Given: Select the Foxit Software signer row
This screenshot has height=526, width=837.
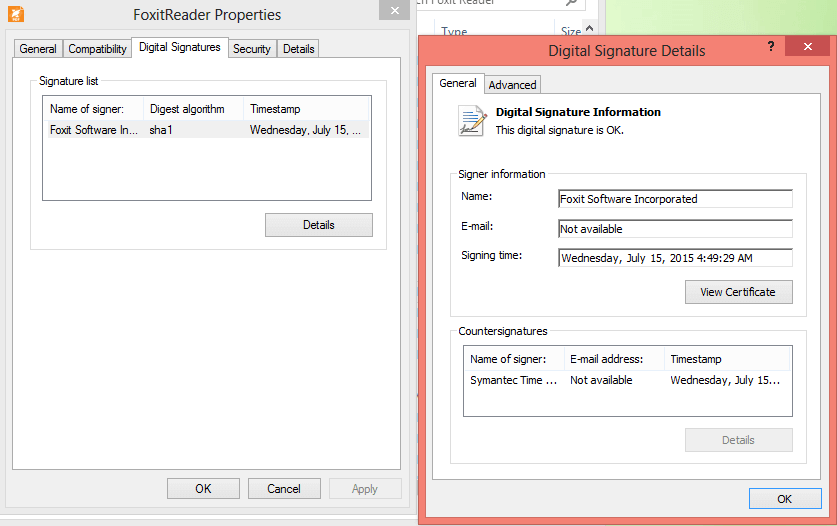Looking at the screenshot, I should coord(205,130).
